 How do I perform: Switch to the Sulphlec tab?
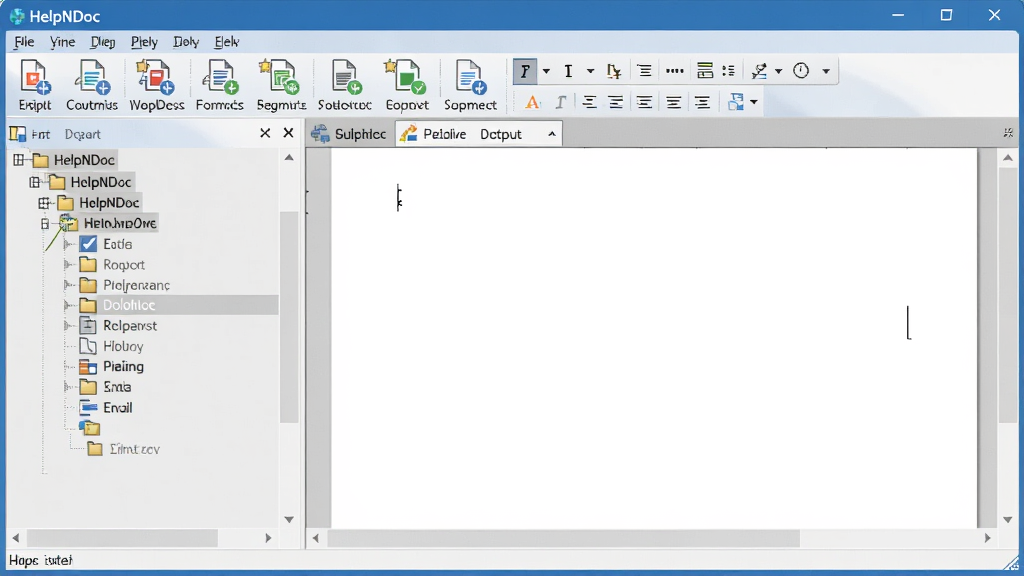click(x=349, y=134)
